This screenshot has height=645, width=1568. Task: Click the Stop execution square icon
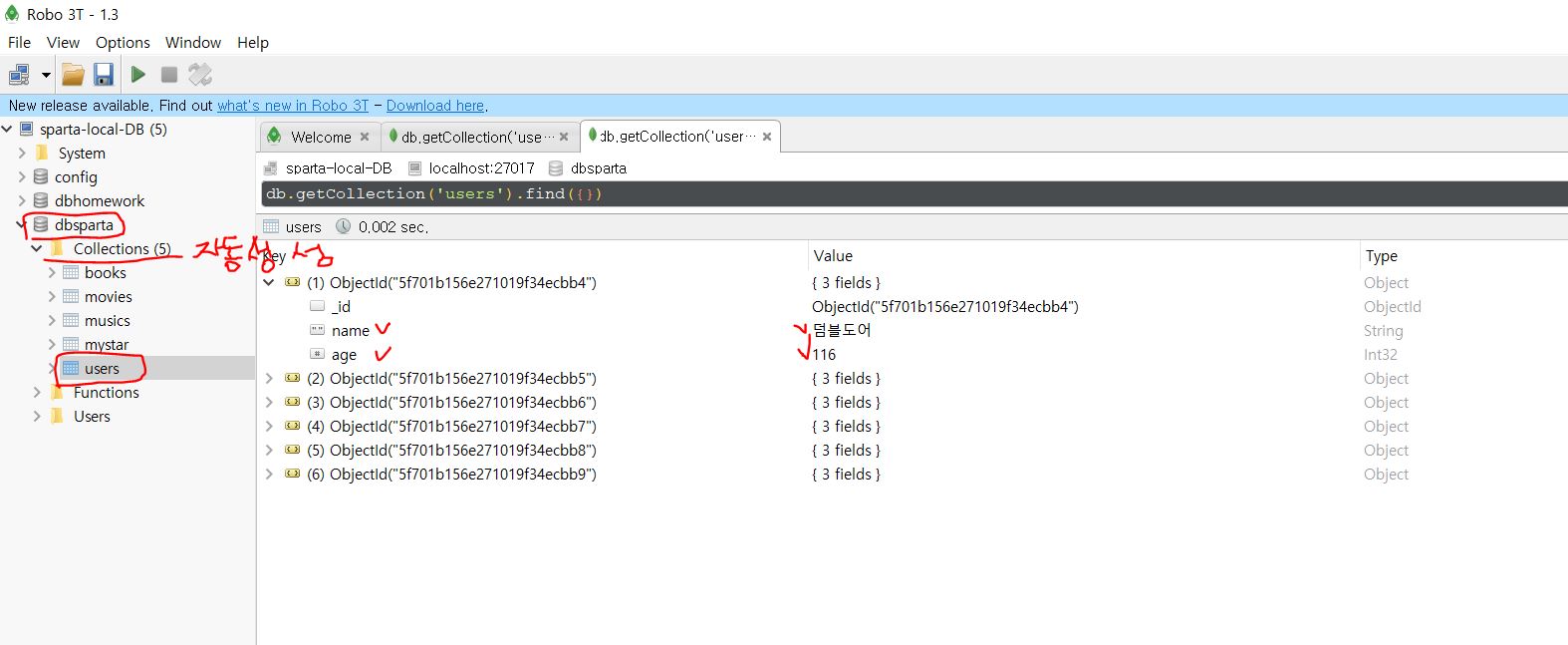point(169,75)
